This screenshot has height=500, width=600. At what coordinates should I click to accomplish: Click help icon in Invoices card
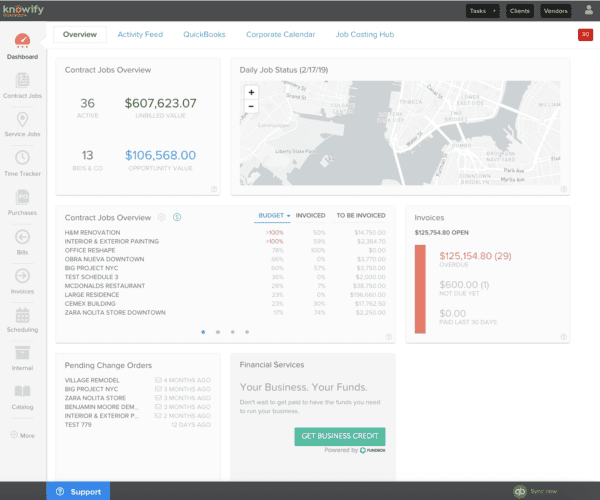click(x=563, y=337)
